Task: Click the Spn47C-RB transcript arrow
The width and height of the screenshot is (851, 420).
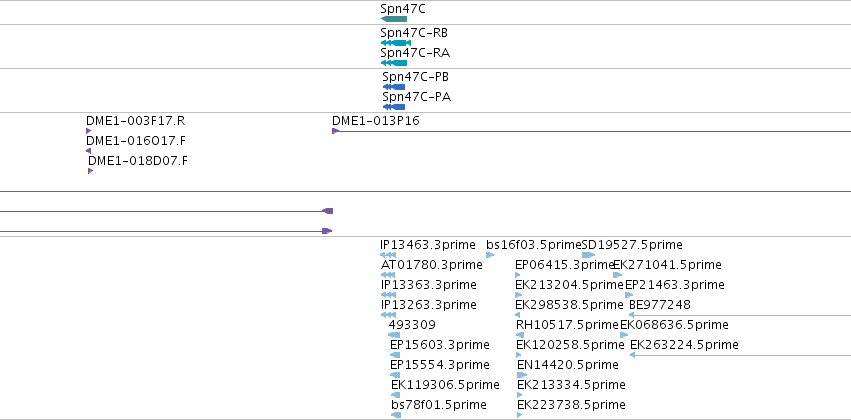Action: click(x=396, y=43)
